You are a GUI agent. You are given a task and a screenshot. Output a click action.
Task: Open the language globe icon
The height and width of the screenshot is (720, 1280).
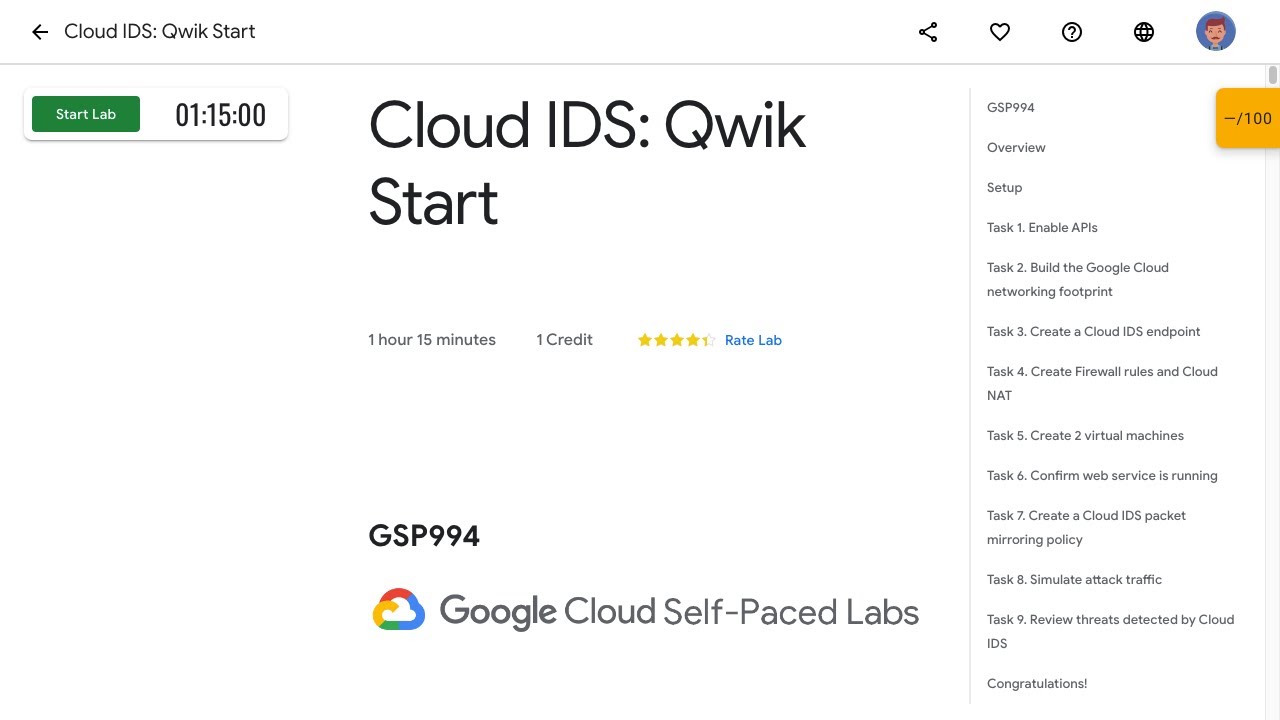click(1144, 32)
